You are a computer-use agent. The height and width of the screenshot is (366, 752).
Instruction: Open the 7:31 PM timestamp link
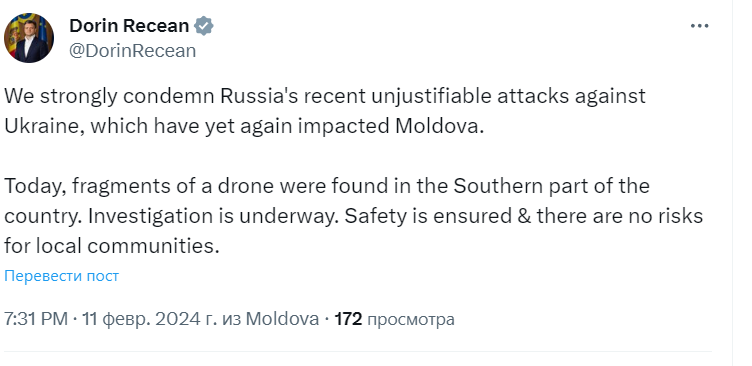36,319
